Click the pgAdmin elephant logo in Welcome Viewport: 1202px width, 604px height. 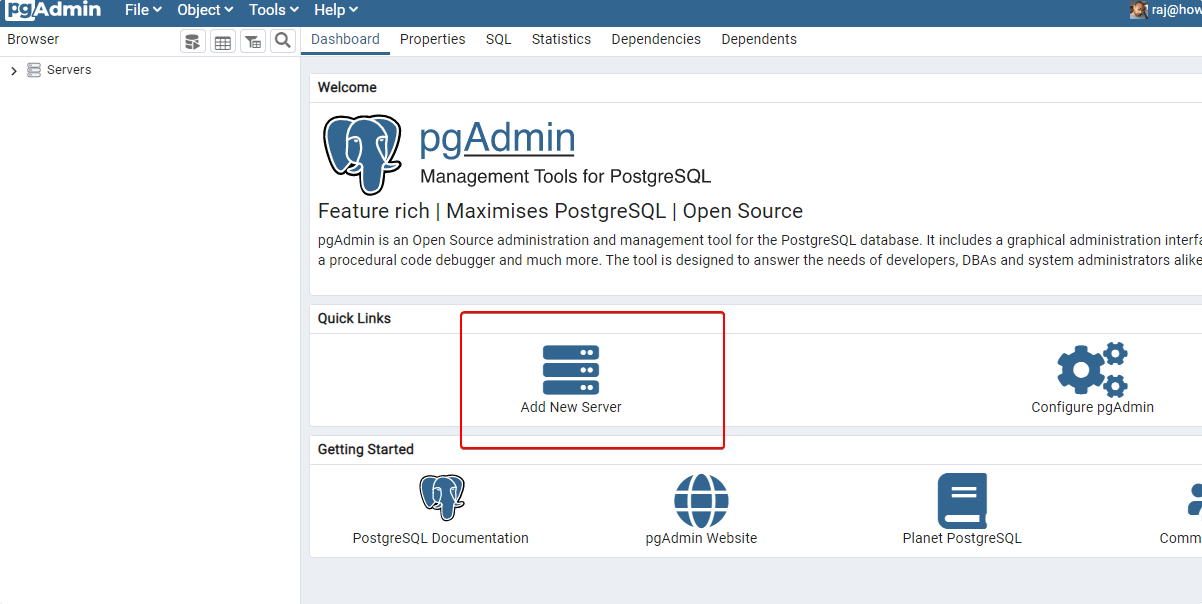pyautogui.click(x=362, y=154)
